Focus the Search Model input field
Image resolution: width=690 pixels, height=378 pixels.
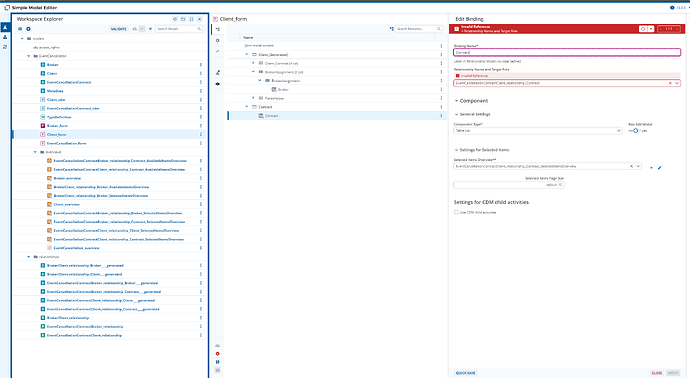pyautogui.click(x=179, y=29)
